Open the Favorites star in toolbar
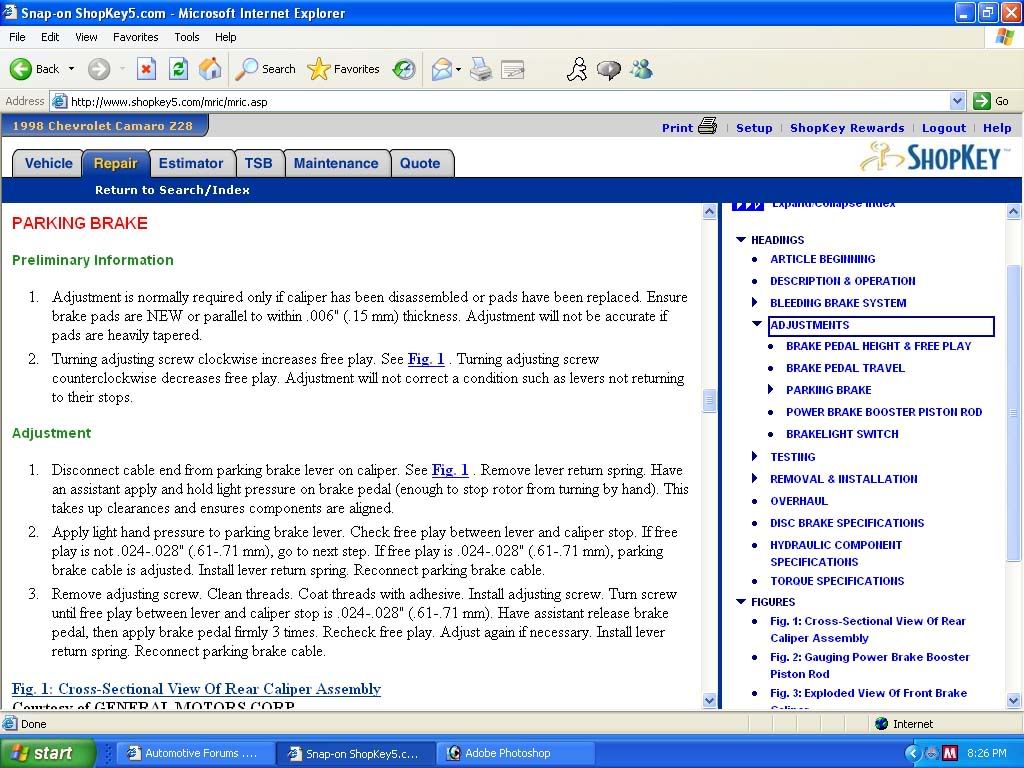Screen dimensions: 1024x768 [318, 69]
